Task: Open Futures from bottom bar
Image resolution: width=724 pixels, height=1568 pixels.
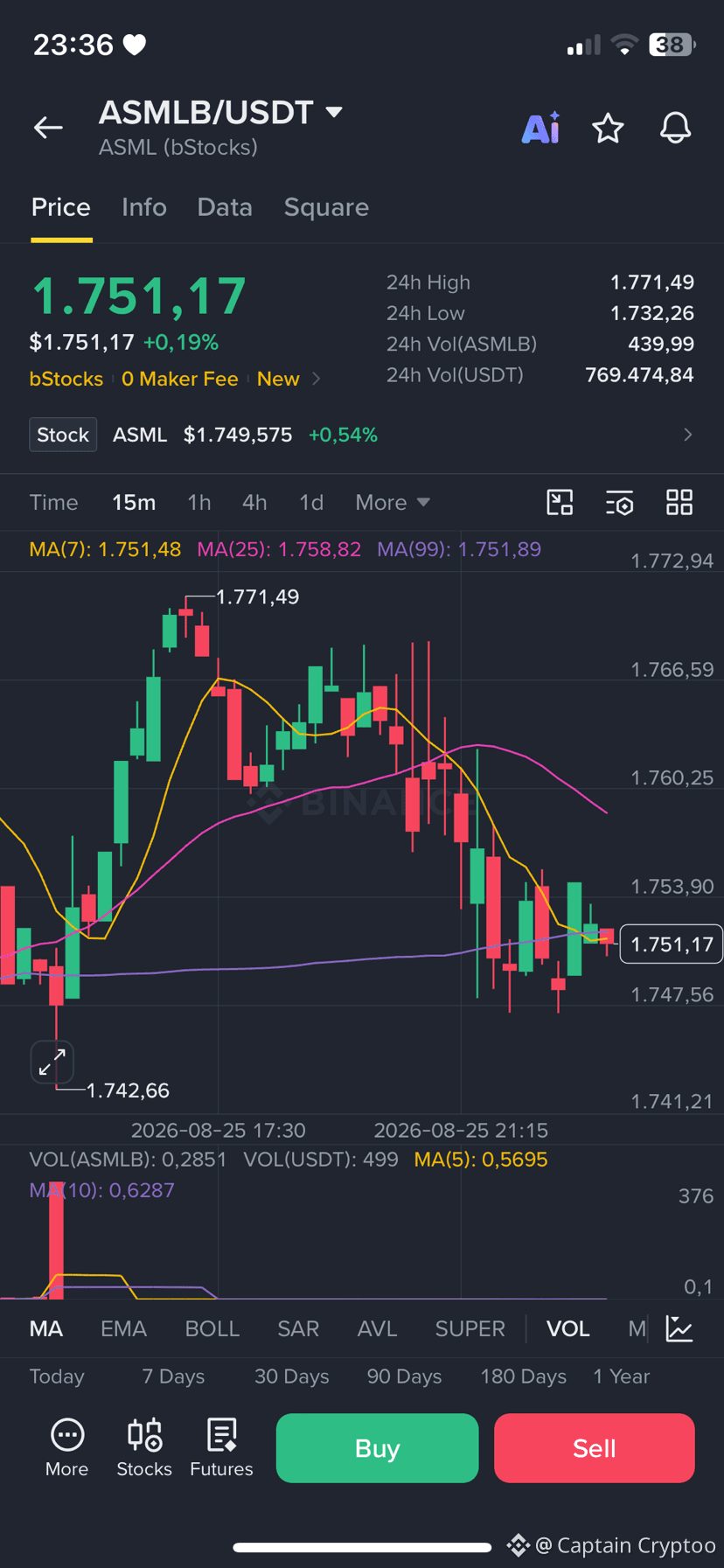Action: point(221,1448)
